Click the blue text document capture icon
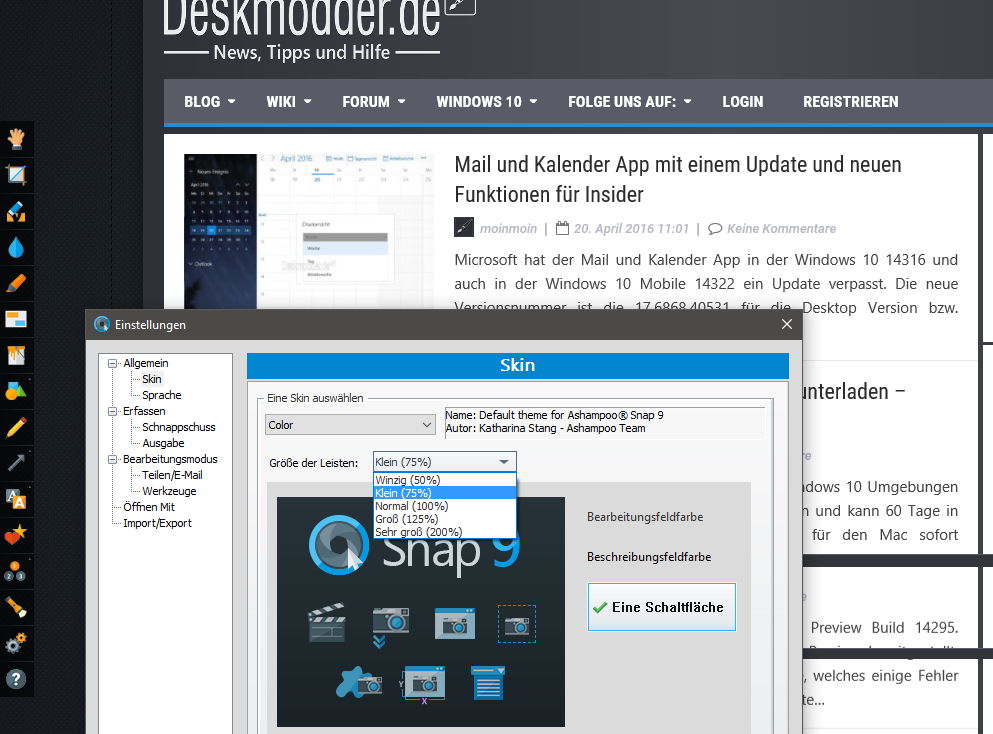 (x=488, y=683)
